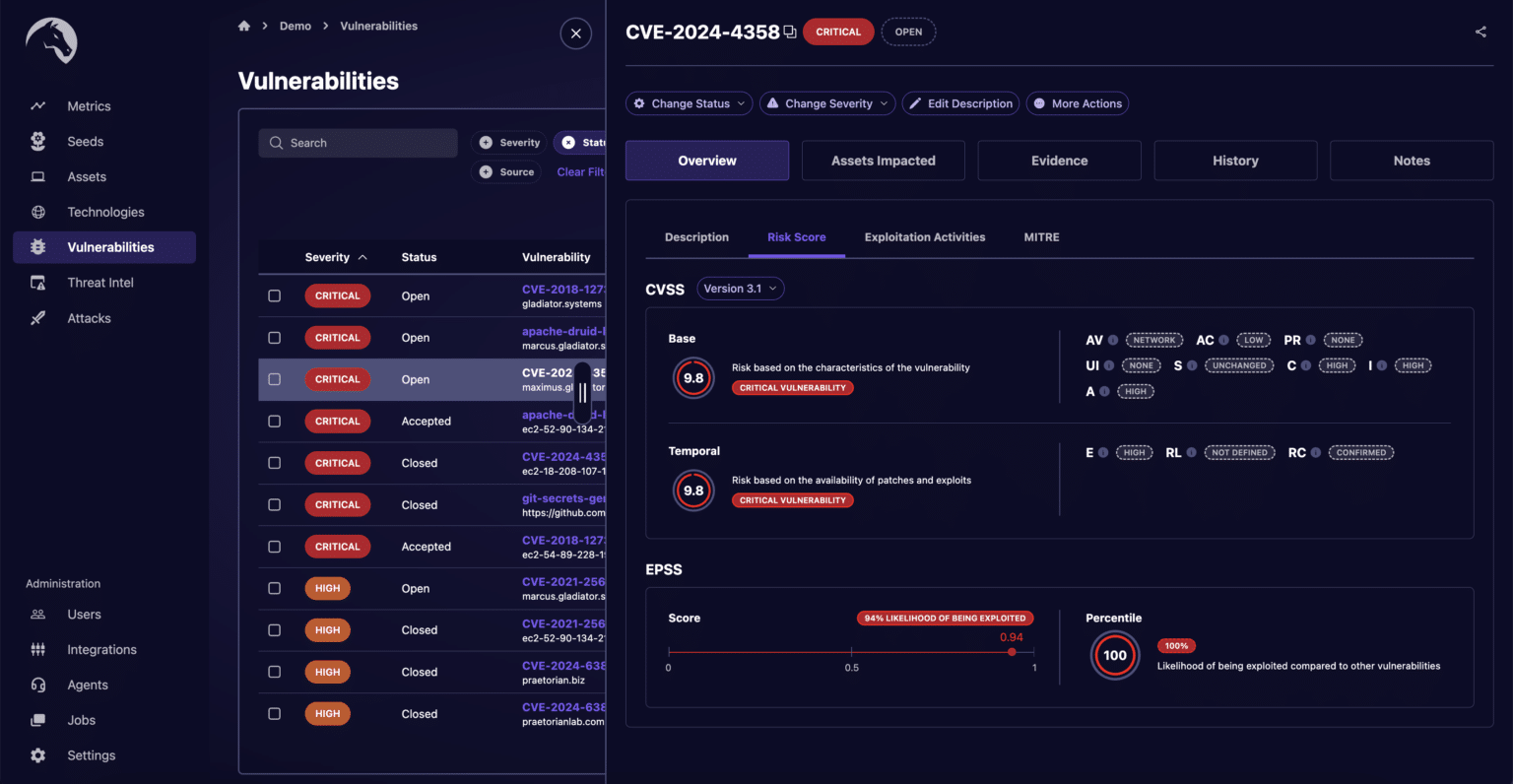
Task: Open the Change Status dropdown
Action: tap(689, 102)
